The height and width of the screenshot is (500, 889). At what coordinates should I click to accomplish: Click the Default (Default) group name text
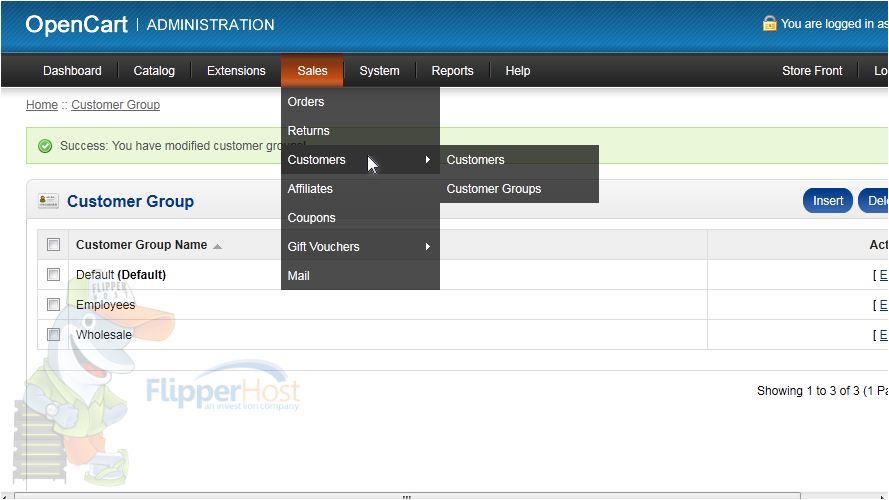(121, 275)
